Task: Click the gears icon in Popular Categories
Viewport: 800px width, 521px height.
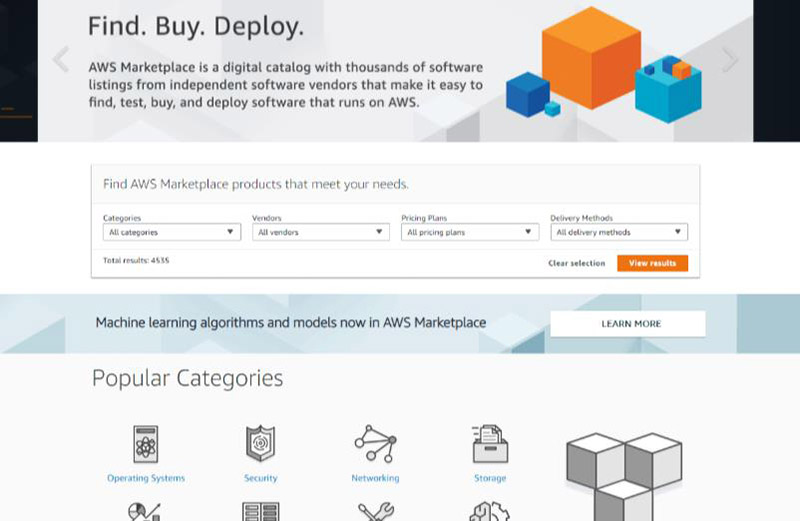Action: [x=489, y=512]
